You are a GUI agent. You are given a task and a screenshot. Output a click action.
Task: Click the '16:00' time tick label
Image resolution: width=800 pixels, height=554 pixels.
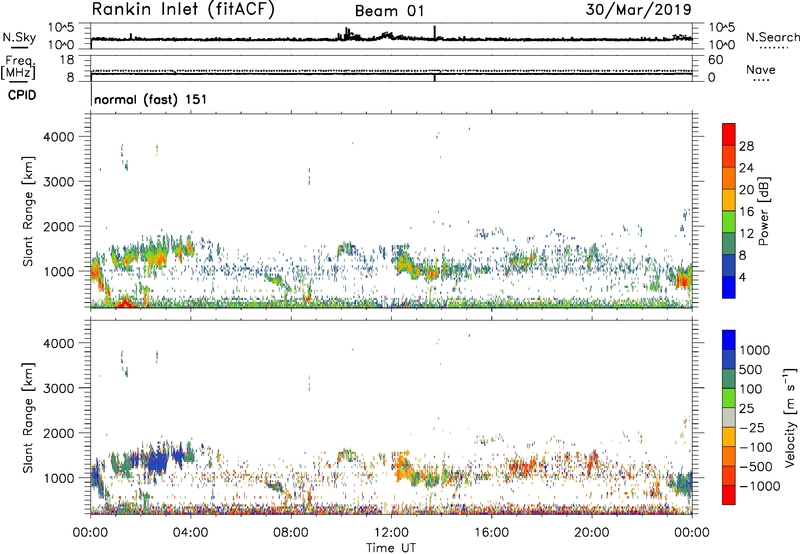pyautogui.click(x=491, y=533)
